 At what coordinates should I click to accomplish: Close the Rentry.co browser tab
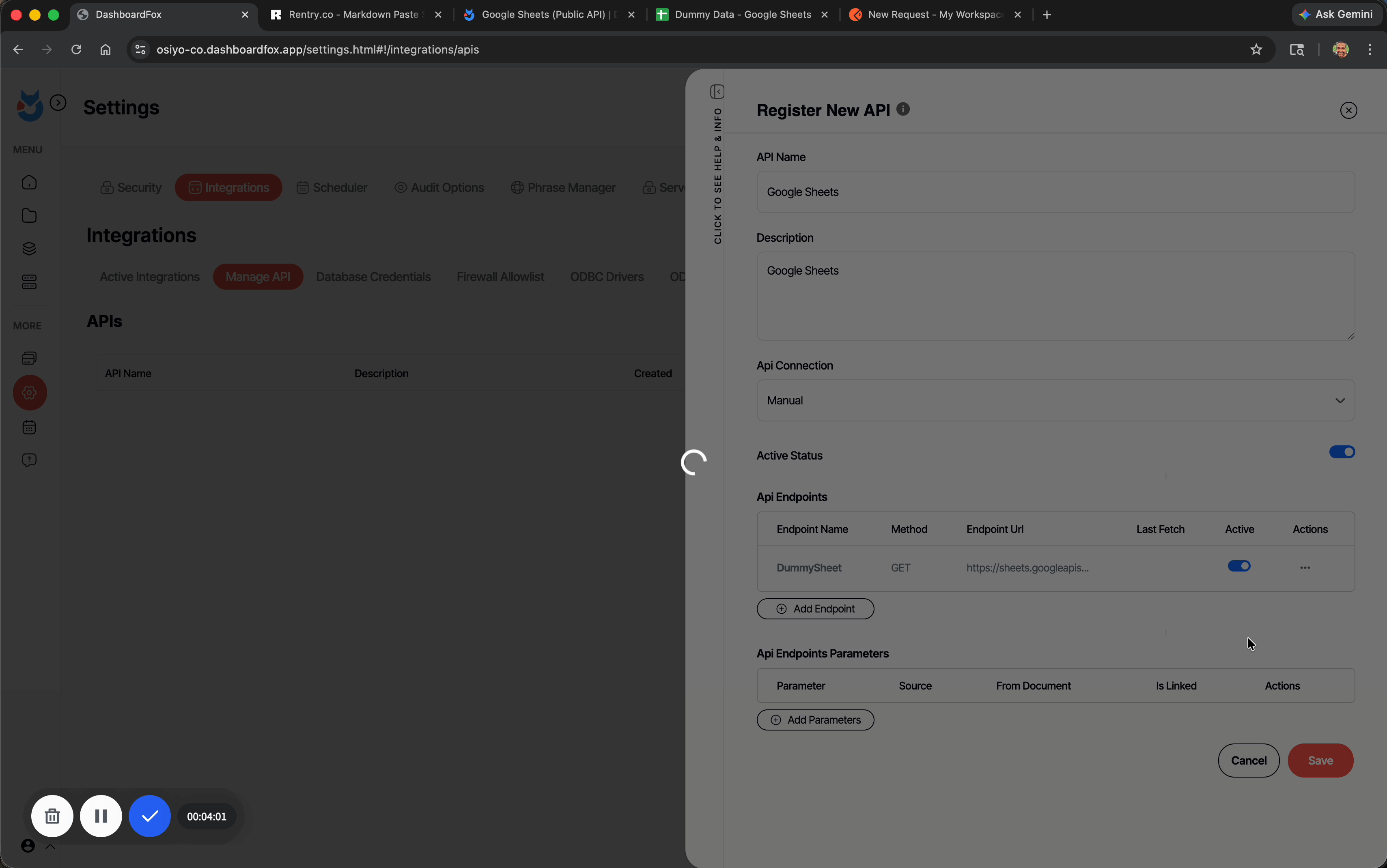(438, 15)
